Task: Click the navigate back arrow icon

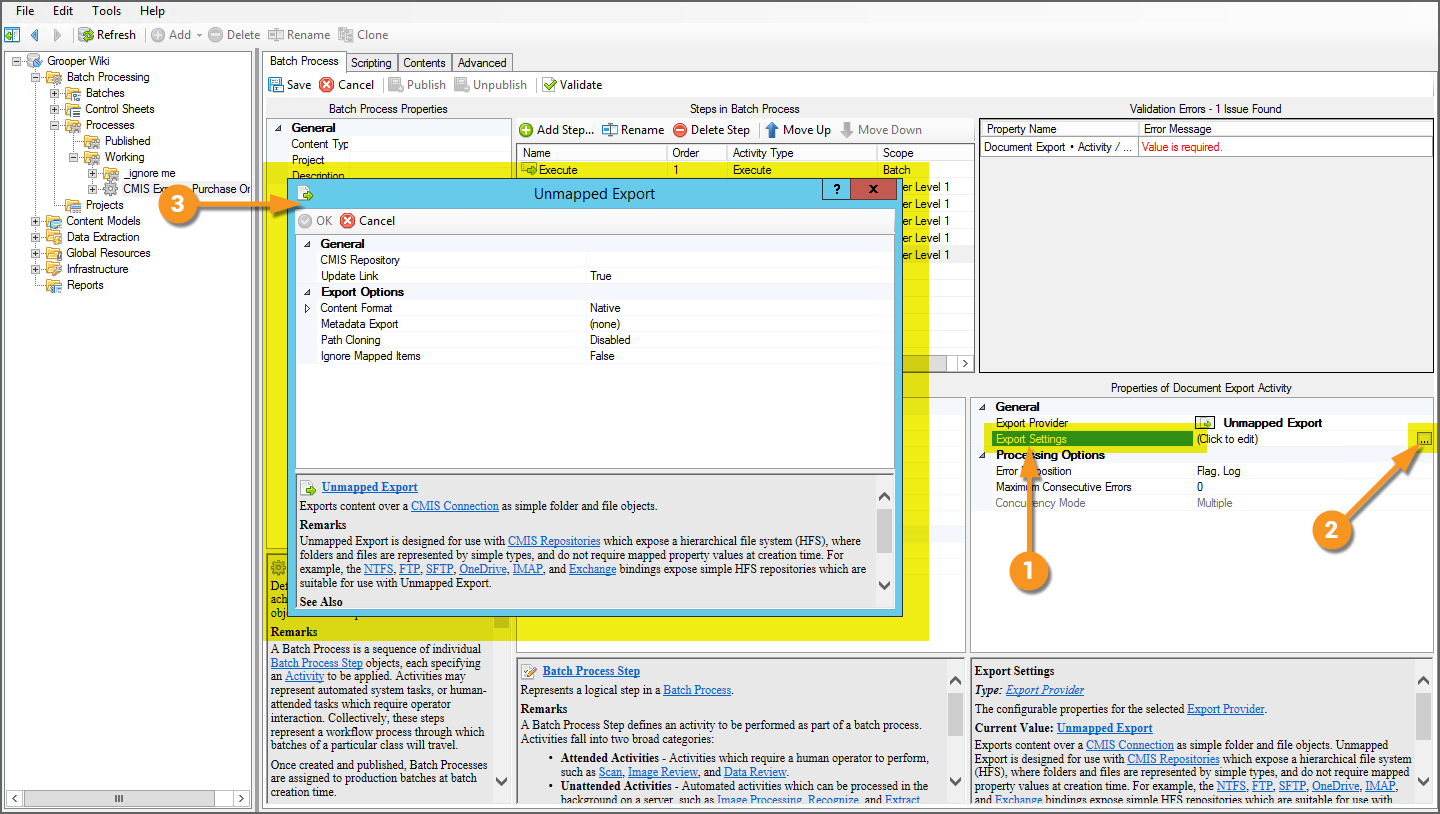Action: pos(34,35)
